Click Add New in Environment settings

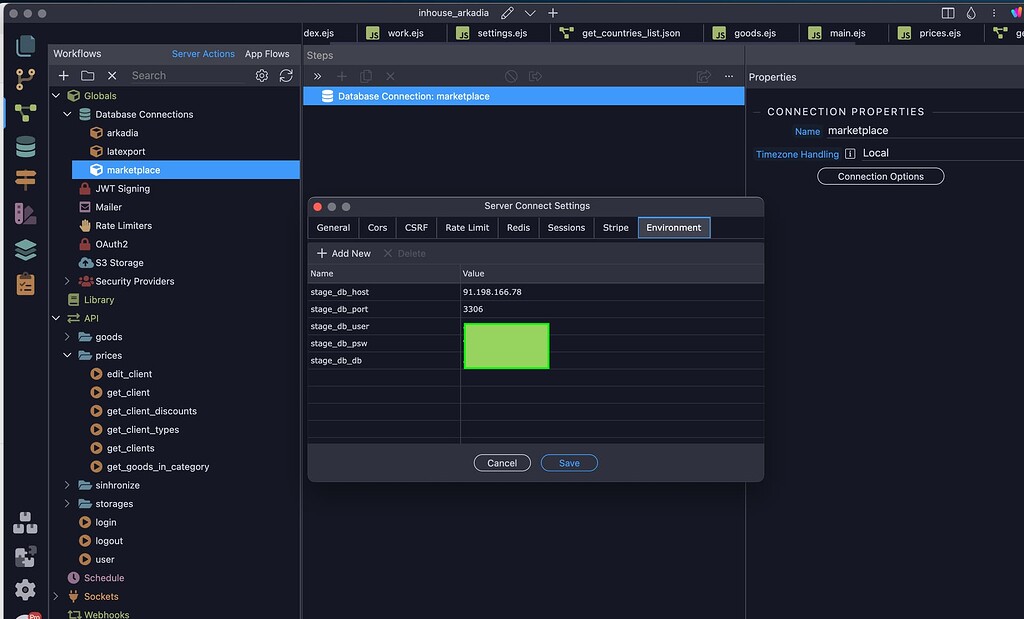pos(343,254)
